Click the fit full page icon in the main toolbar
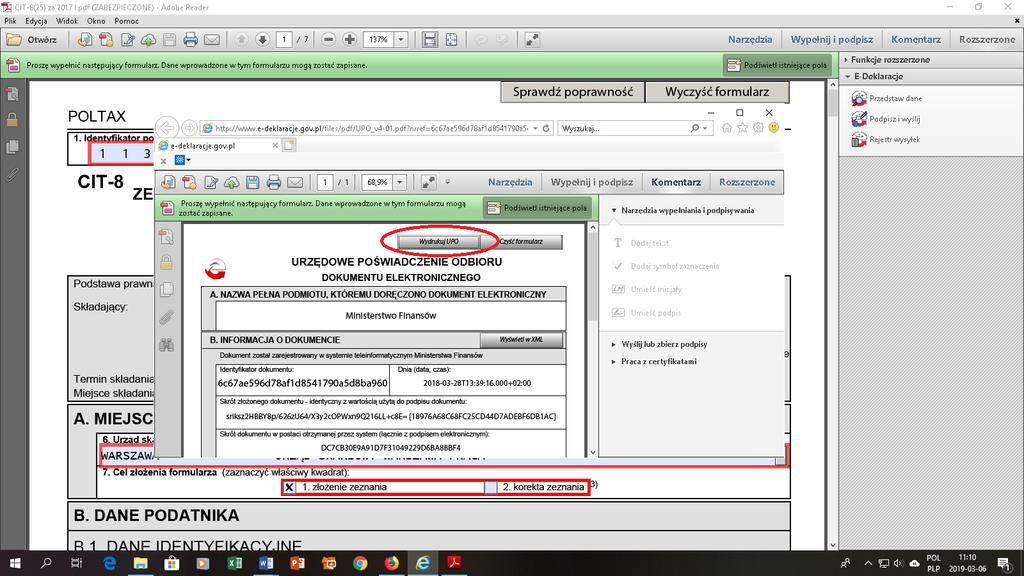 pos(451,40)
